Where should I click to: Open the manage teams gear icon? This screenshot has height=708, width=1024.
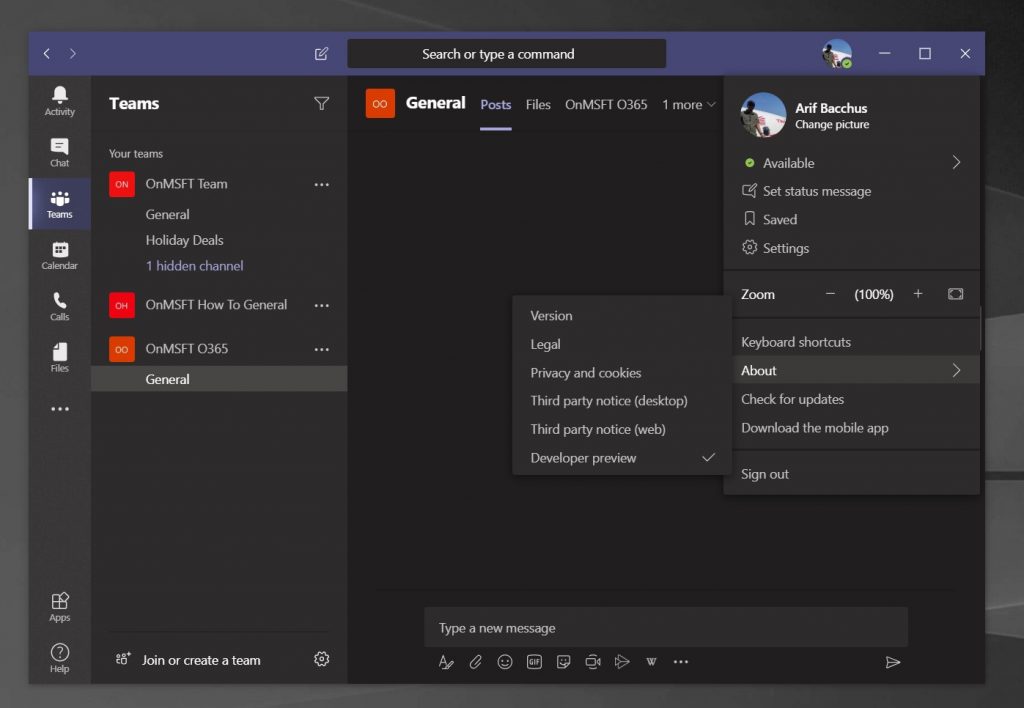tap(321, 659)
